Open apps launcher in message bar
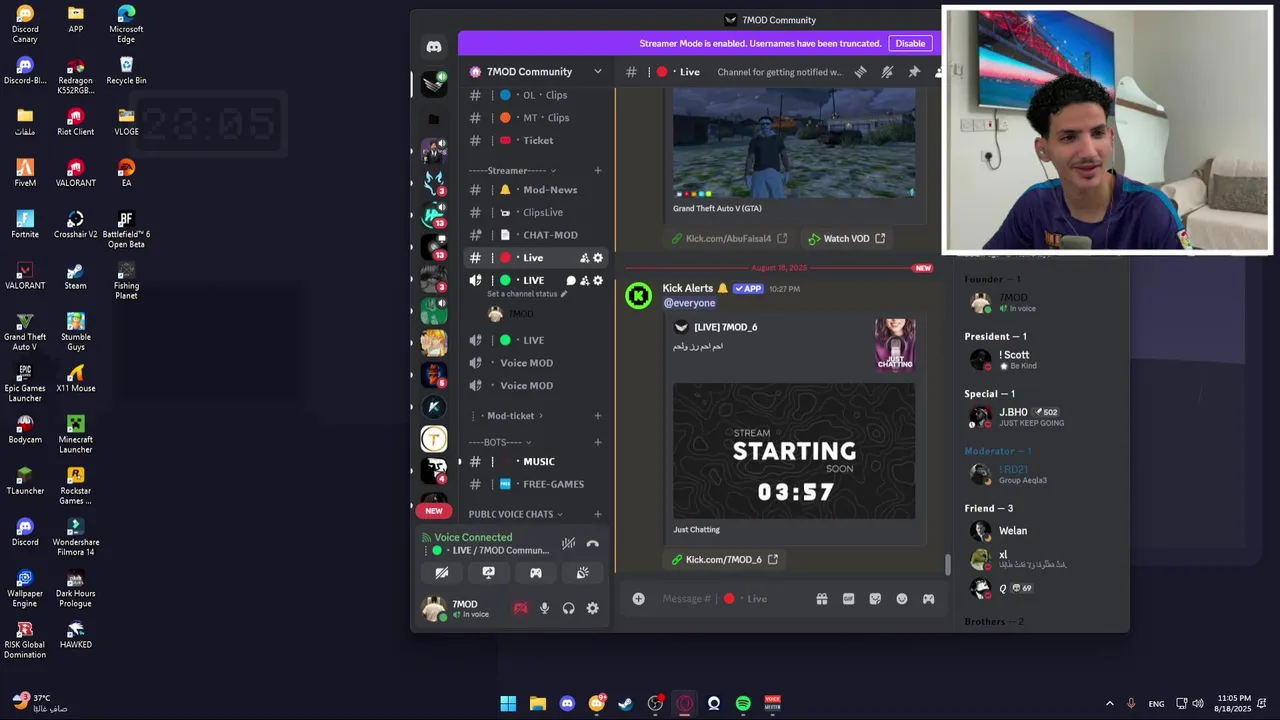 (928, 599)
